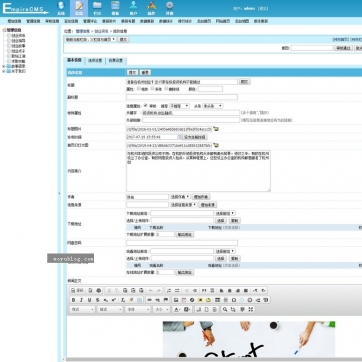Open the Manage Information (管理信息) submenu item

[33, 21]
